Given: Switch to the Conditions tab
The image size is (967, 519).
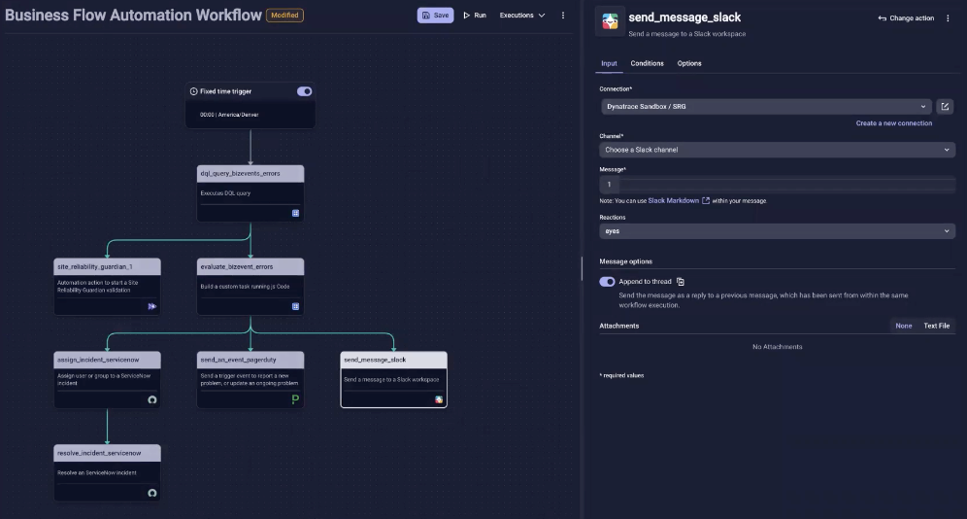Looking at the screenshot, I should tap(647, 63).
